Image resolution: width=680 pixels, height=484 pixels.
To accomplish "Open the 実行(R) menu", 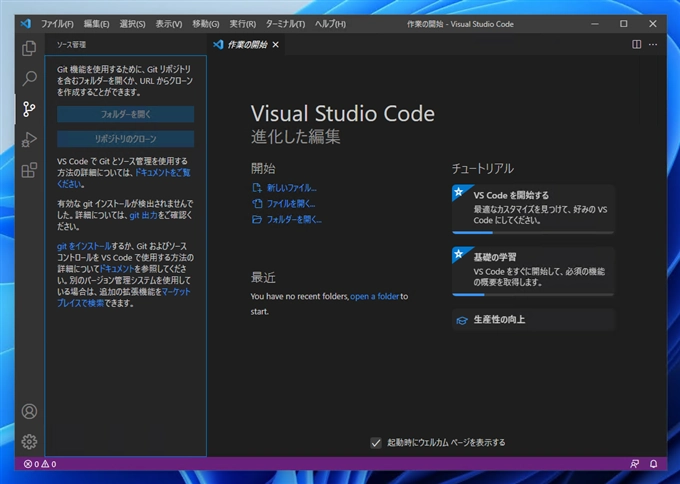I will click(x=242, y=24).
